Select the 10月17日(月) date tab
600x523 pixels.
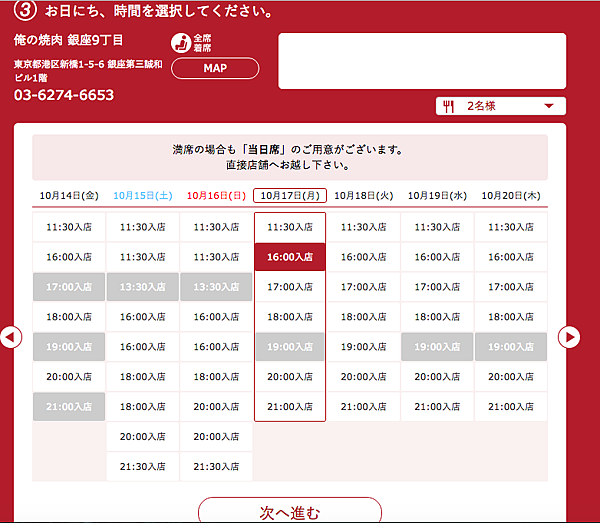(x=290, y=196)
